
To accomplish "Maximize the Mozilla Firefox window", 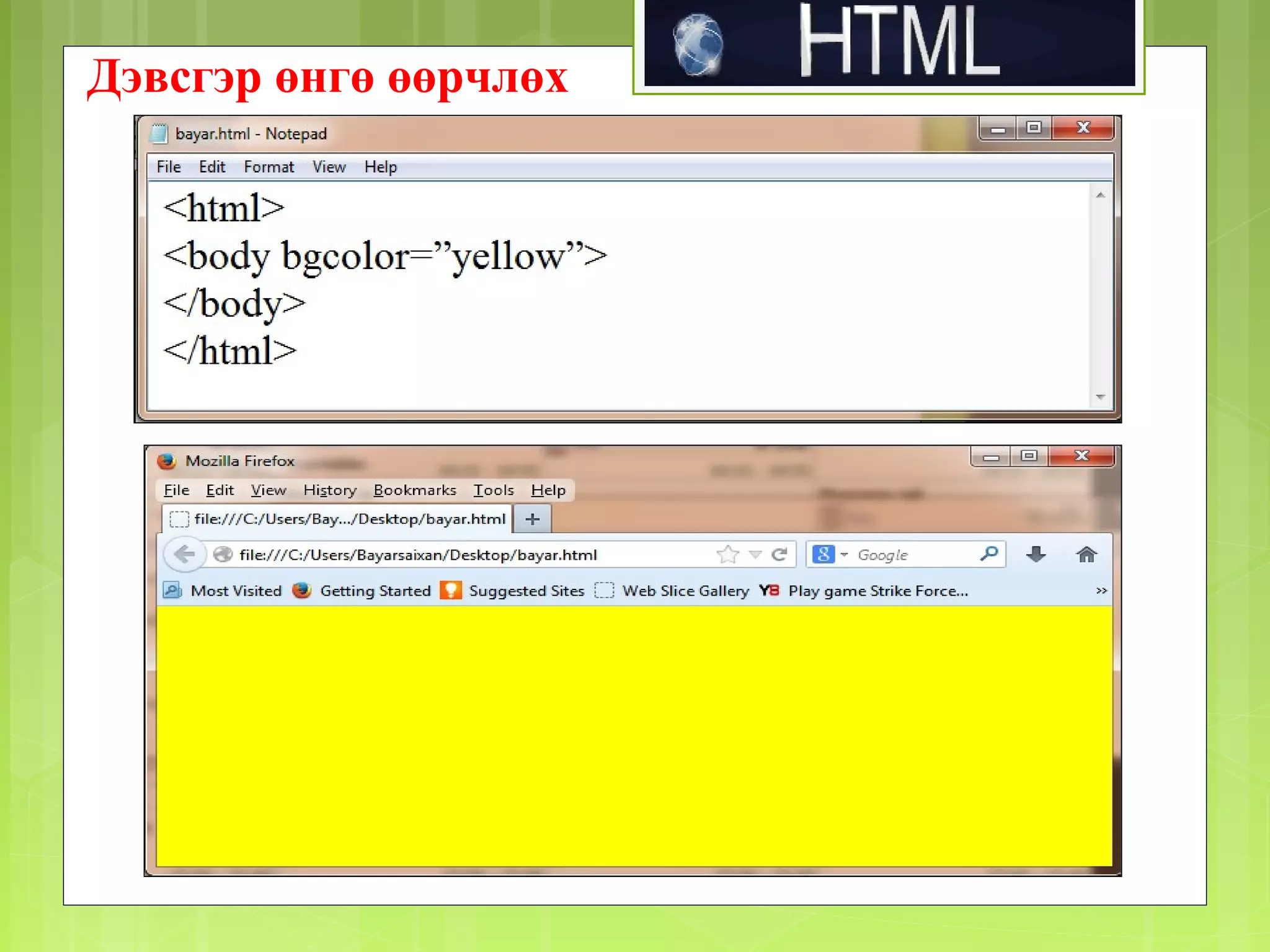I will pyautogui.click(x=1029, y=456).
